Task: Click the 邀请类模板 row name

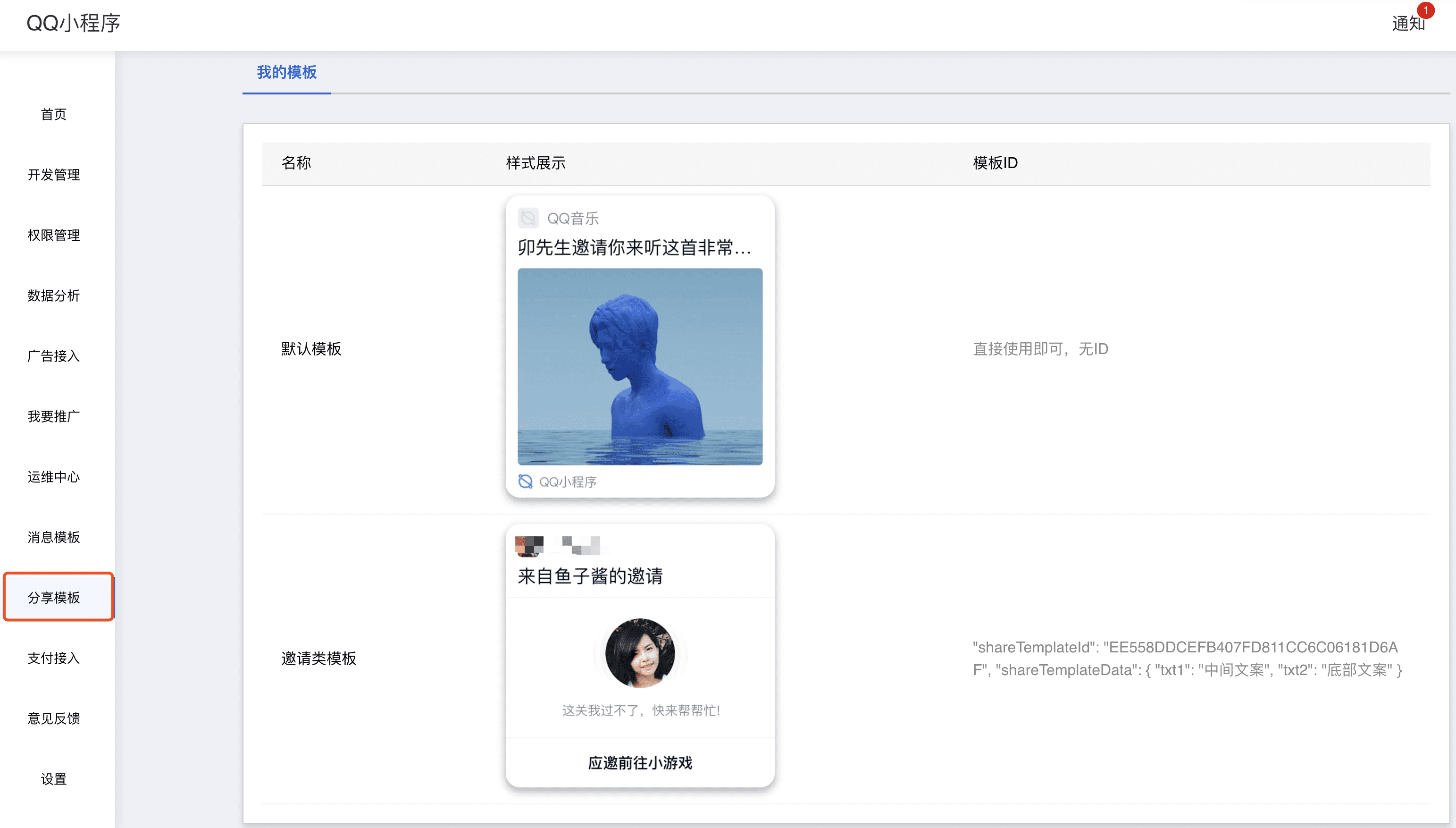Action: tap(319, 658)
